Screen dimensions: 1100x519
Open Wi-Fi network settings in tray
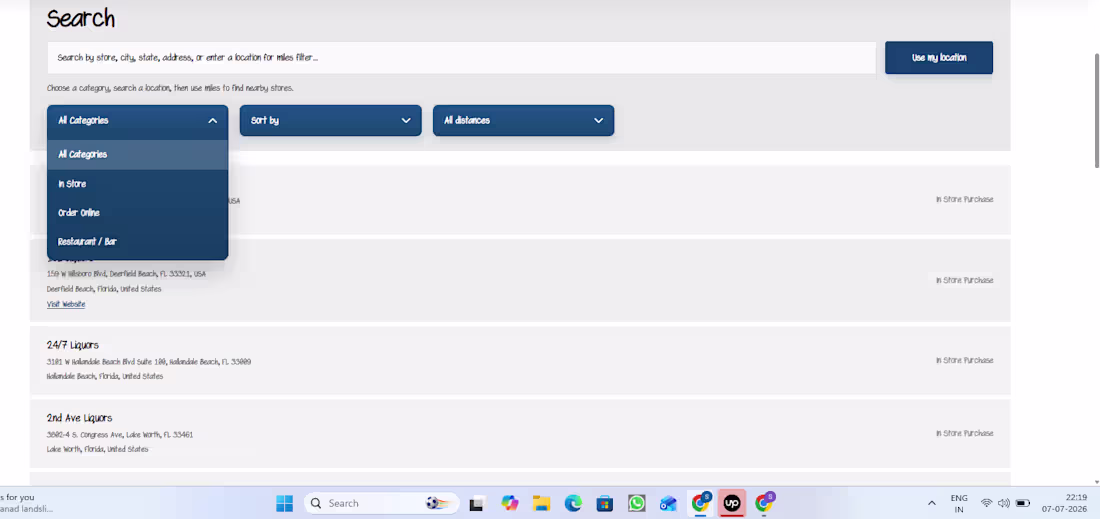coord(986,503)
